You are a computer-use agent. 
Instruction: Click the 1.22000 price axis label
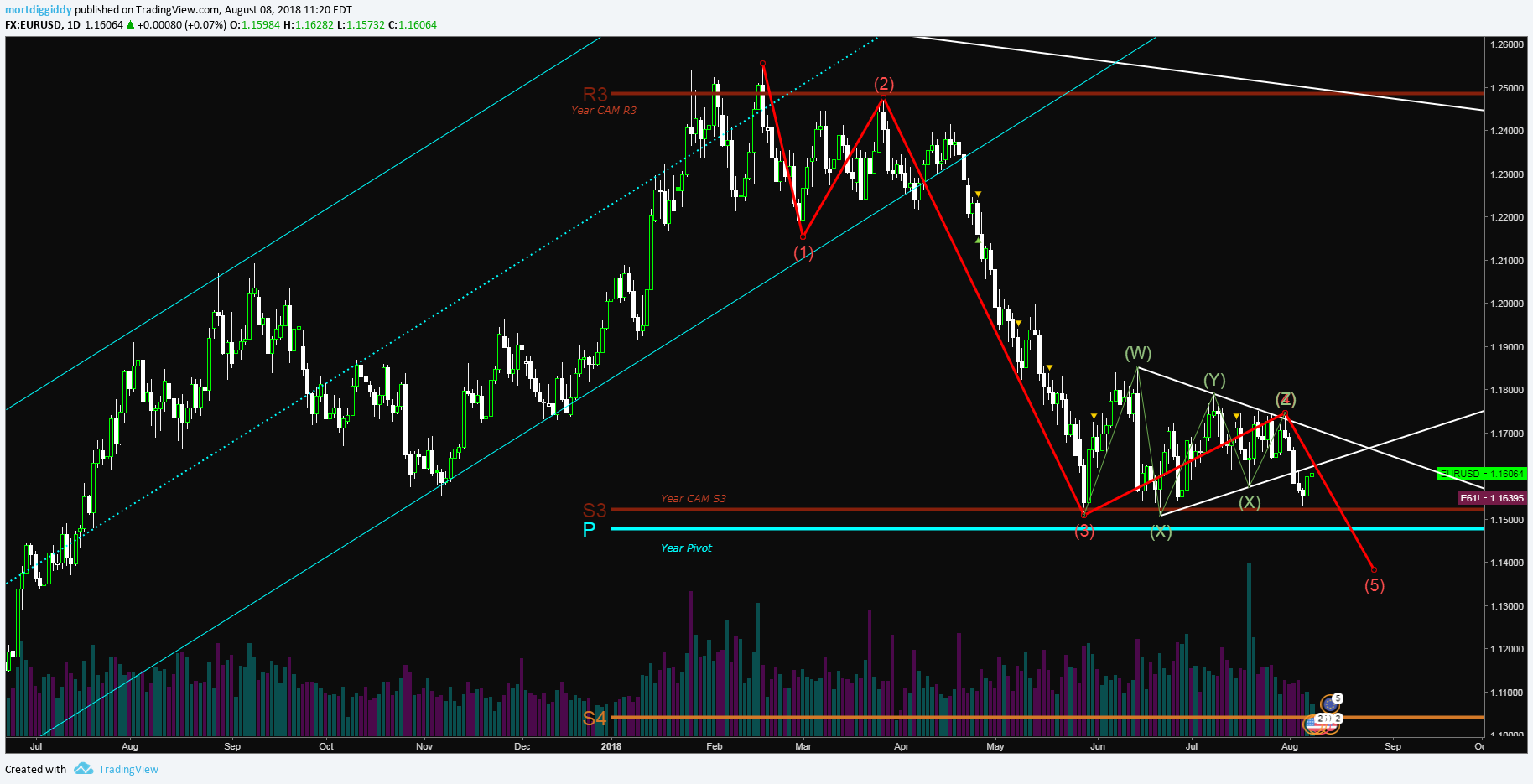[x=1506, y=217]
